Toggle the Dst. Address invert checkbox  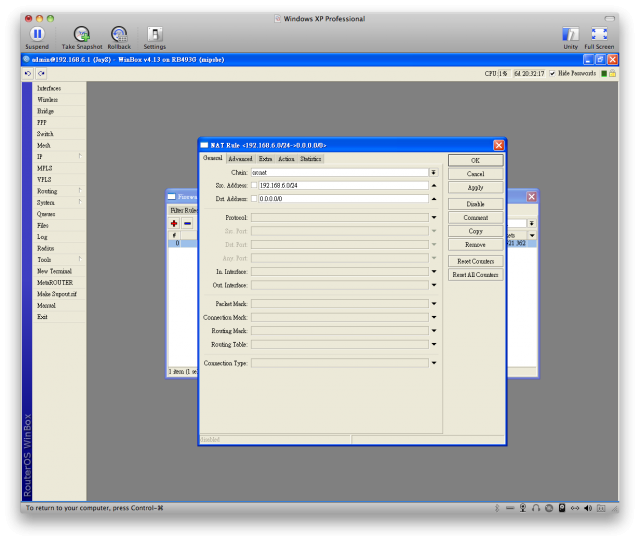(x=254, y=199)
